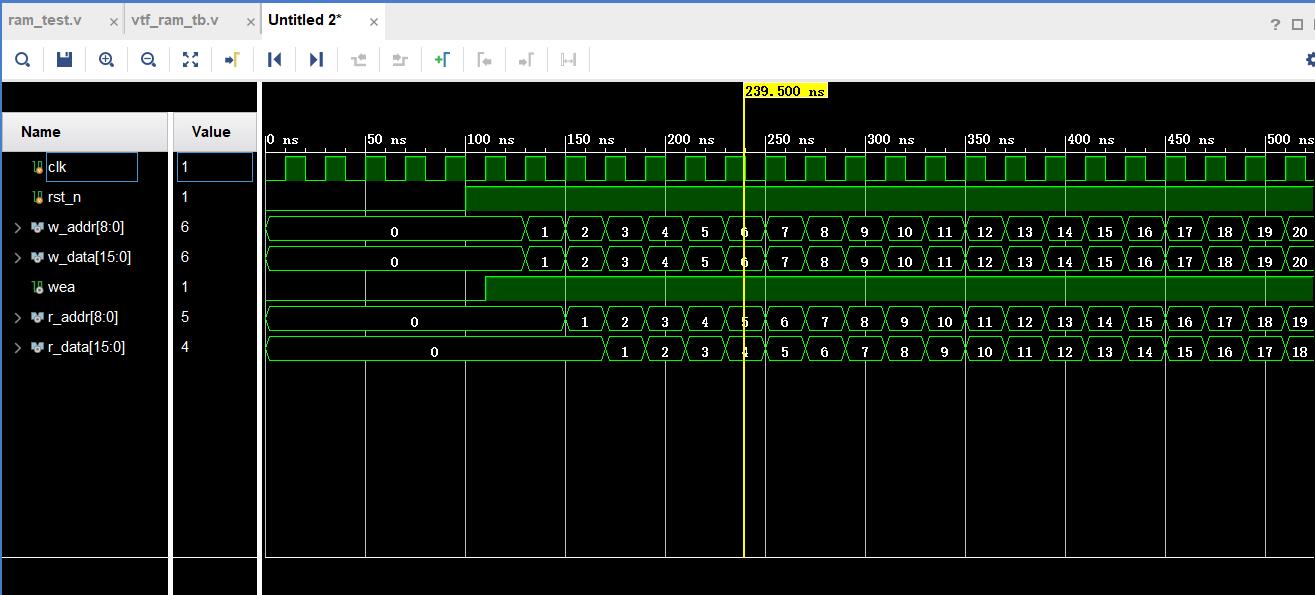Go to the next marker
The width and height of the screenshot is (1315, 595).
click(x=526, y=60)
